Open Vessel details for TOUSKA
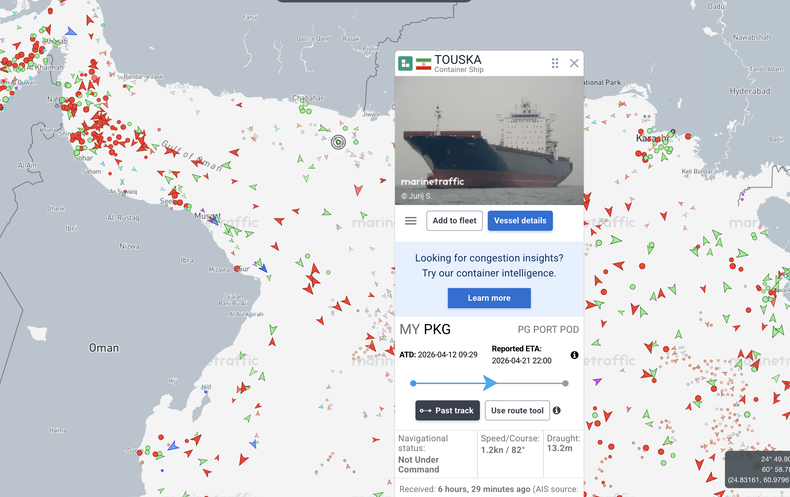The image size is (790, 497). click(x=520, y=221)
